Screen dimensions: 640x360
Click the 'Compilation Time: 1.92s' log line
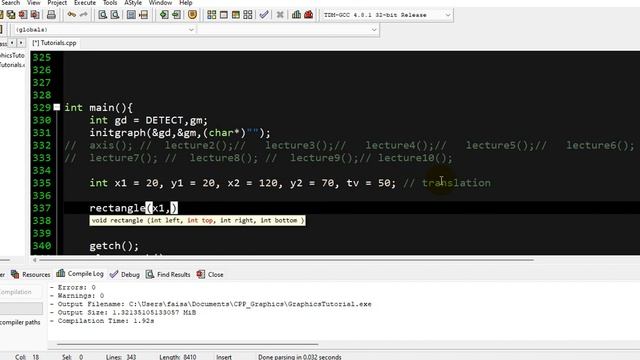point(102,321)
